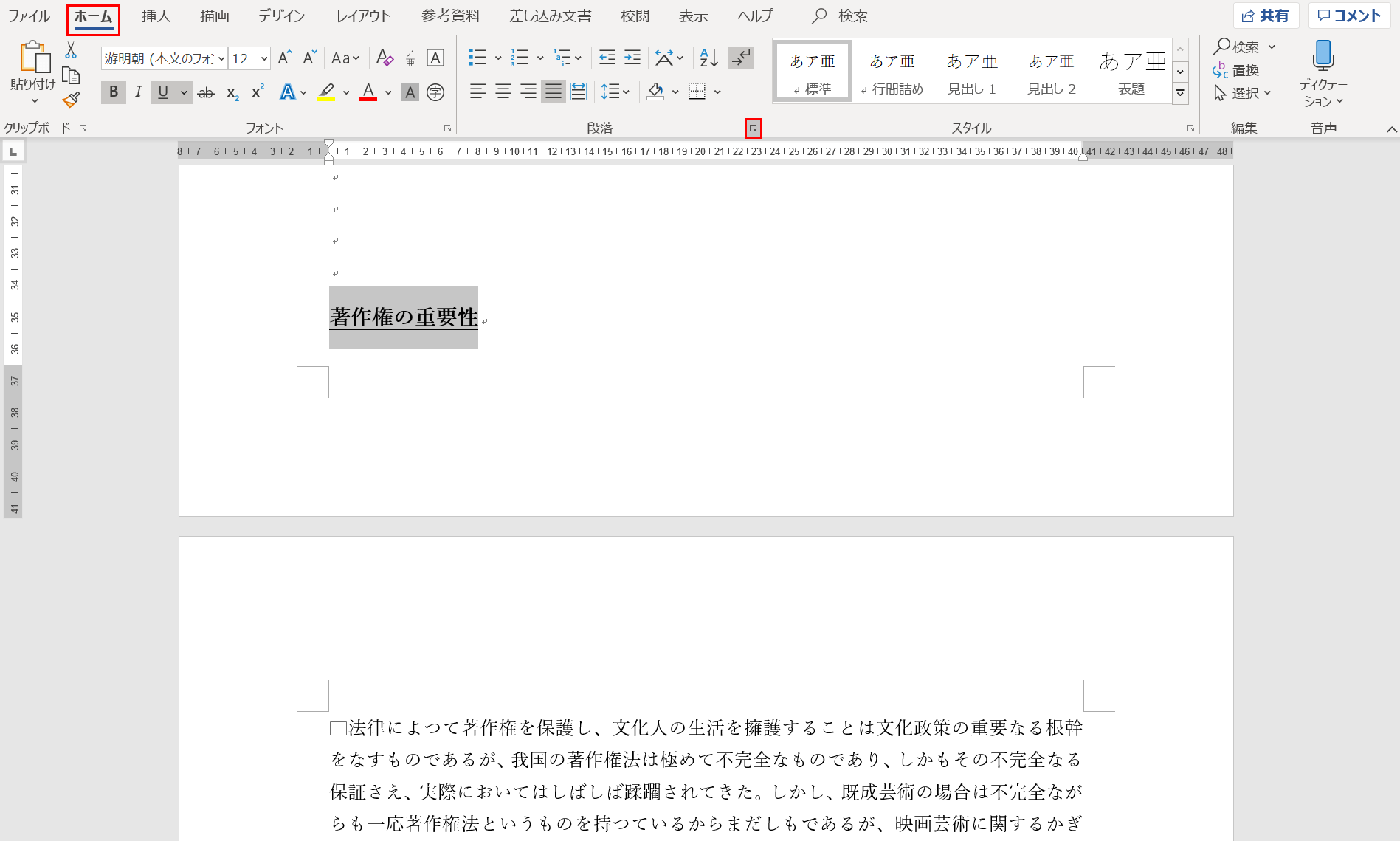Toggle Underline formatting

[x=163, y=92]
